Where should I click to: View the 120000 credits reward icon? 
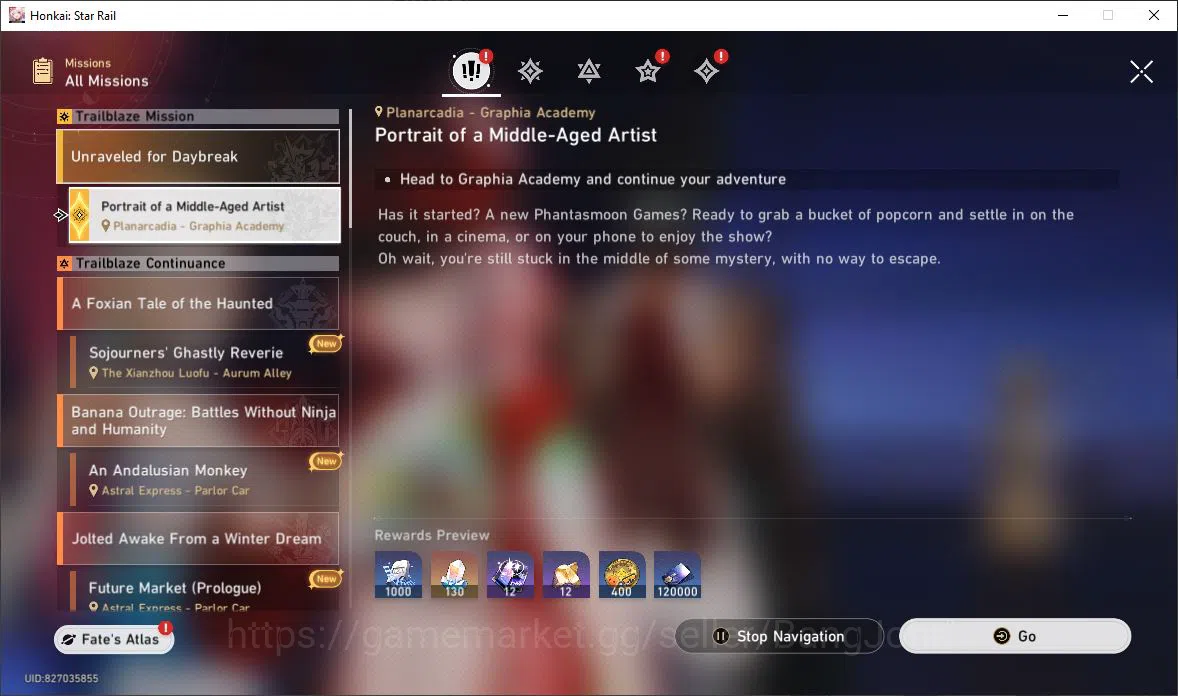tap(678, 575)
